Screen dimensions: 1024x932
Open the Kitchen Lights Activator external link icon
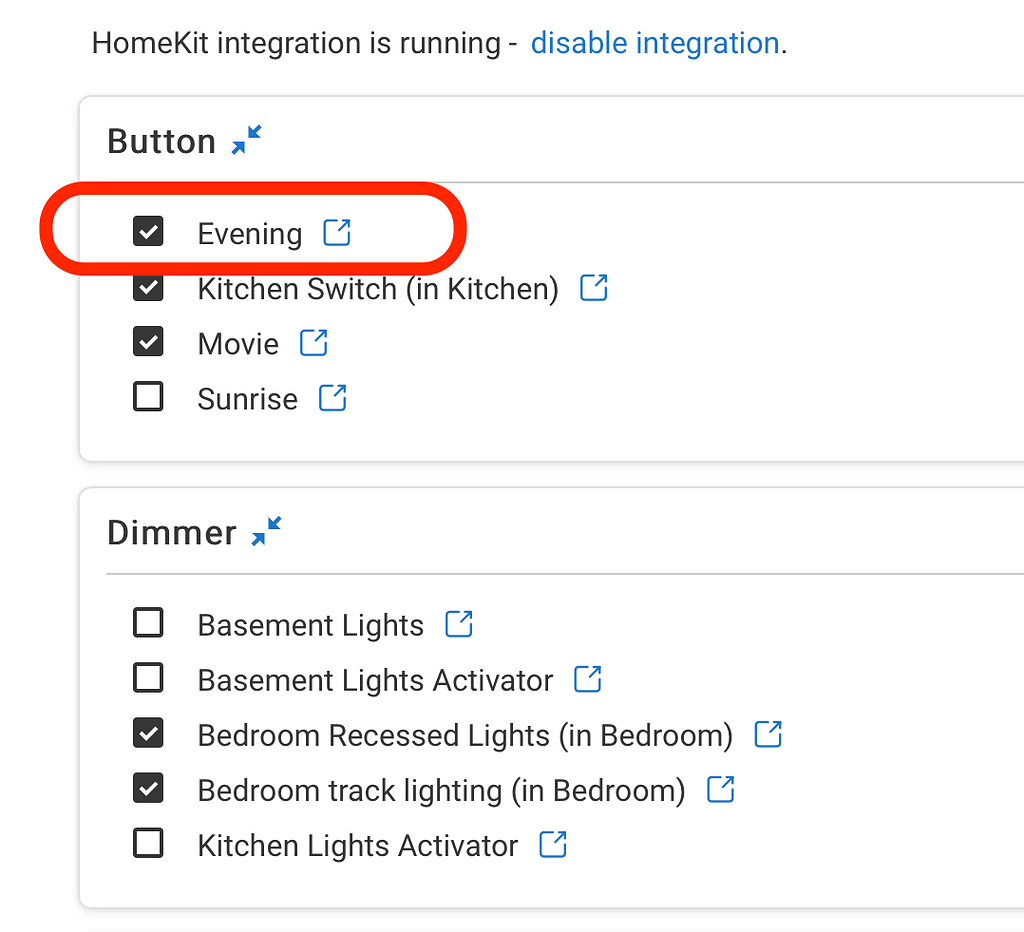click(552, 843)
